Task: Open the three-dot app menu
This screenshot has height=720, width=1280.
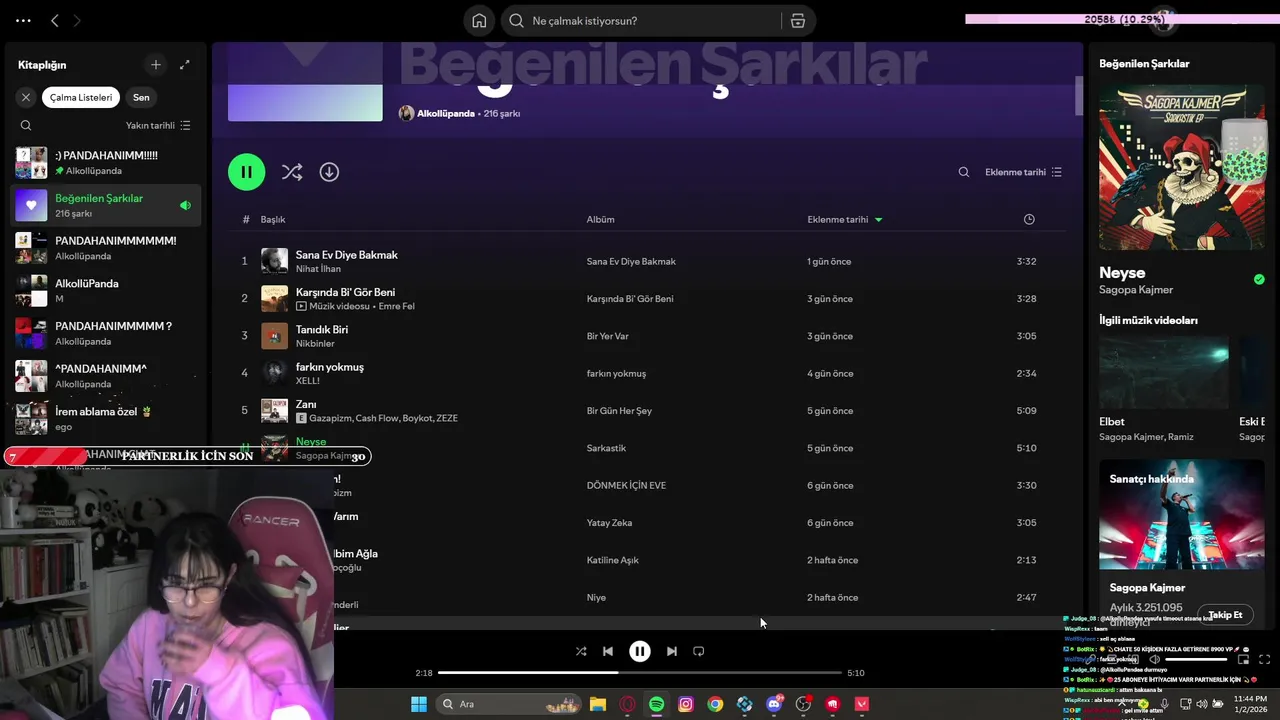Action: click(x=23, y=20)
